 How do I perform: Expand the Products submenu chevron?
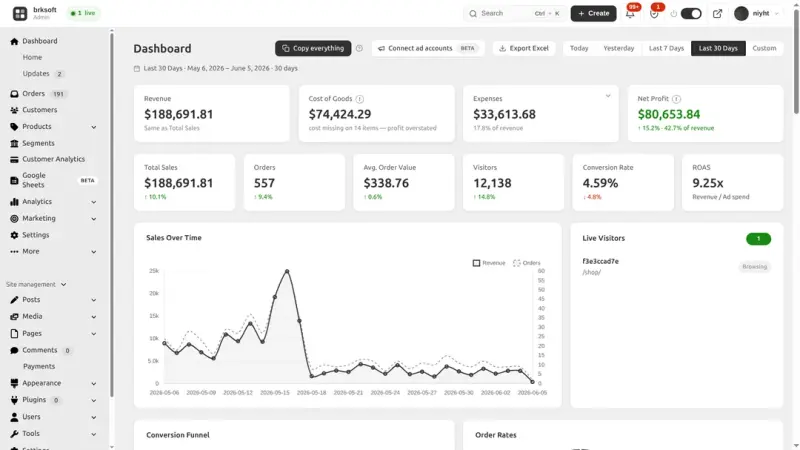(x=94, y=127)
